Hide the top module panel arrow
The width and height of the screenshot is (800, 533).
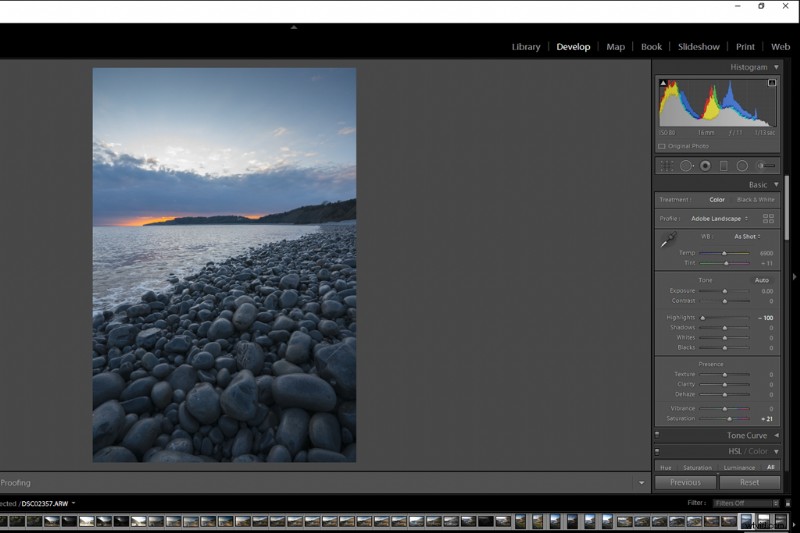[294, 27]
